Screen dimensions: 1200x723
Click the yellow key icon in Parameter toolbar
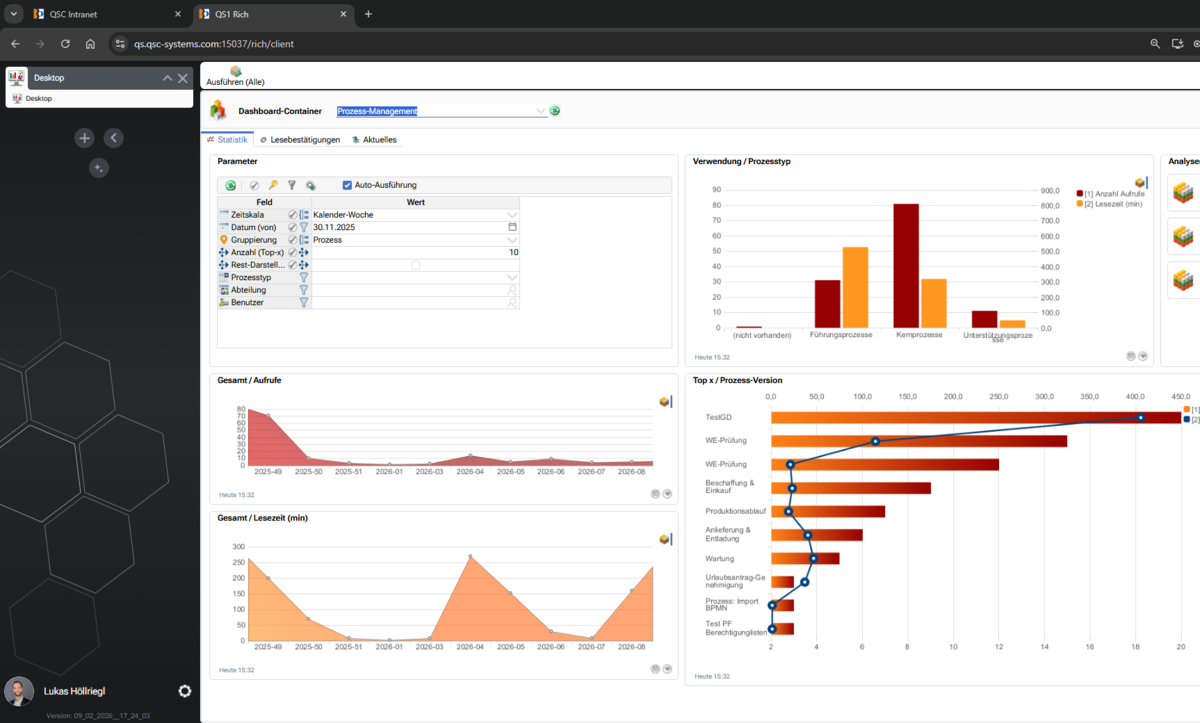click(272, 185)
